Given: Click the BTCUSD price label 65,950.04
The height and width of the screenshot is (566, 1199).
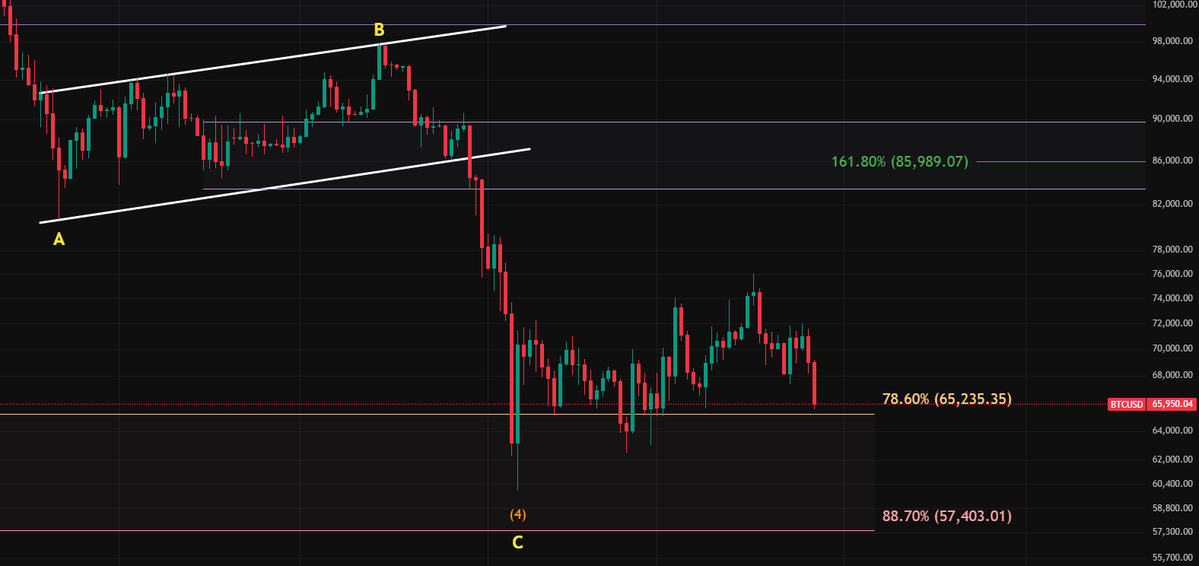Looking at the screenshot, I should point(1172,403).
